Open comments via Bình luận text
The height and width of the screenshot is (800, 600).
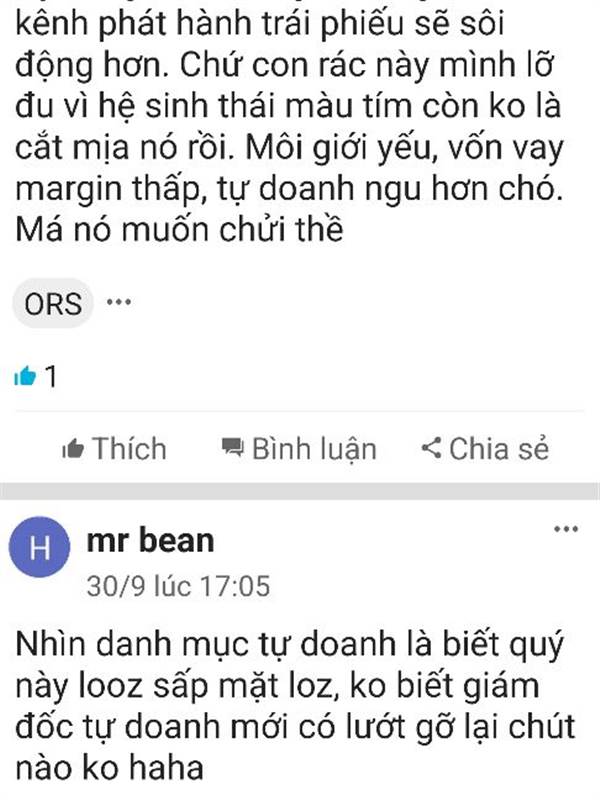[314, 450]
